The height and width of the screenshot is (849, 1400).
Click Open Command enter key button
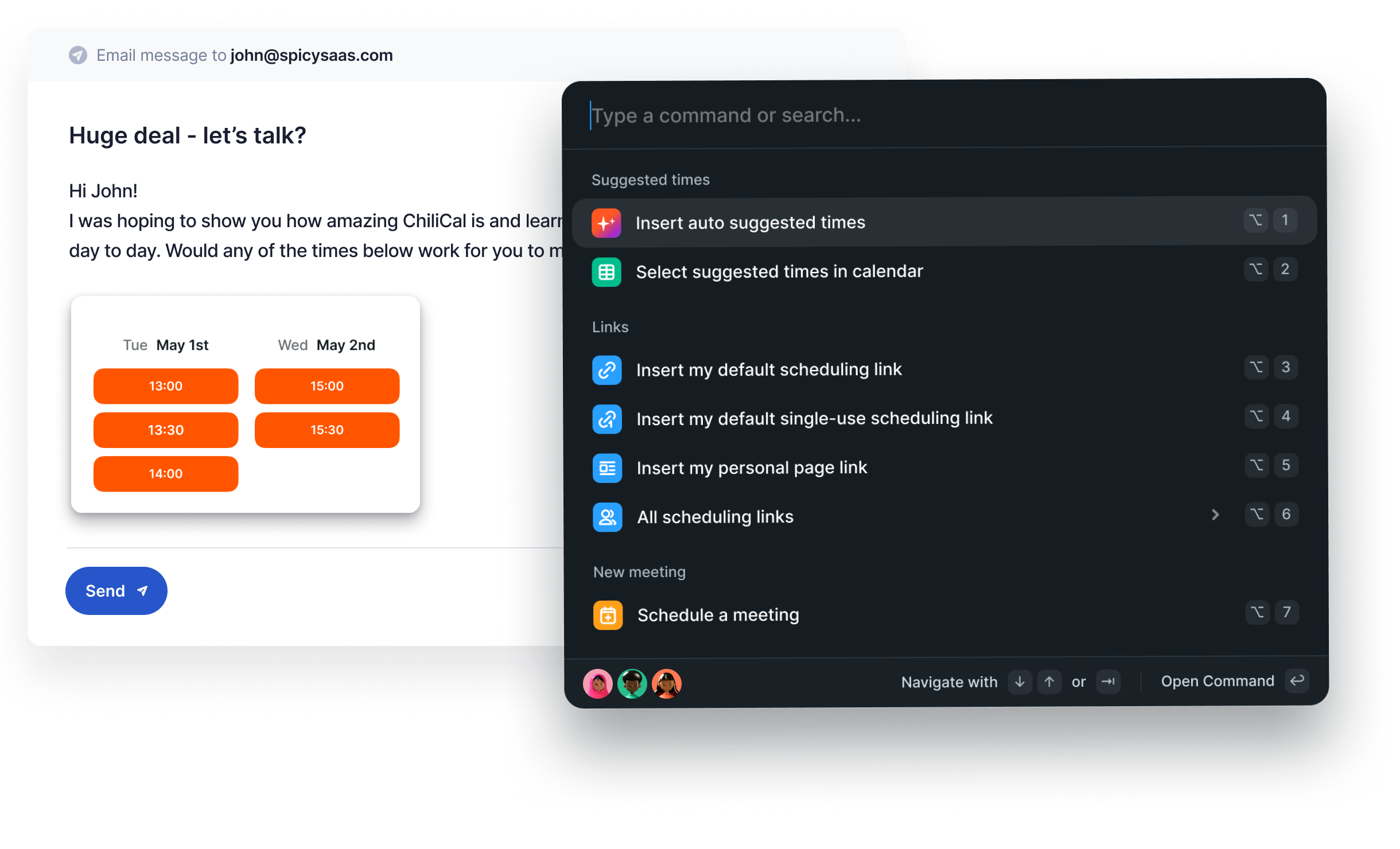[x=1297, y=681]
